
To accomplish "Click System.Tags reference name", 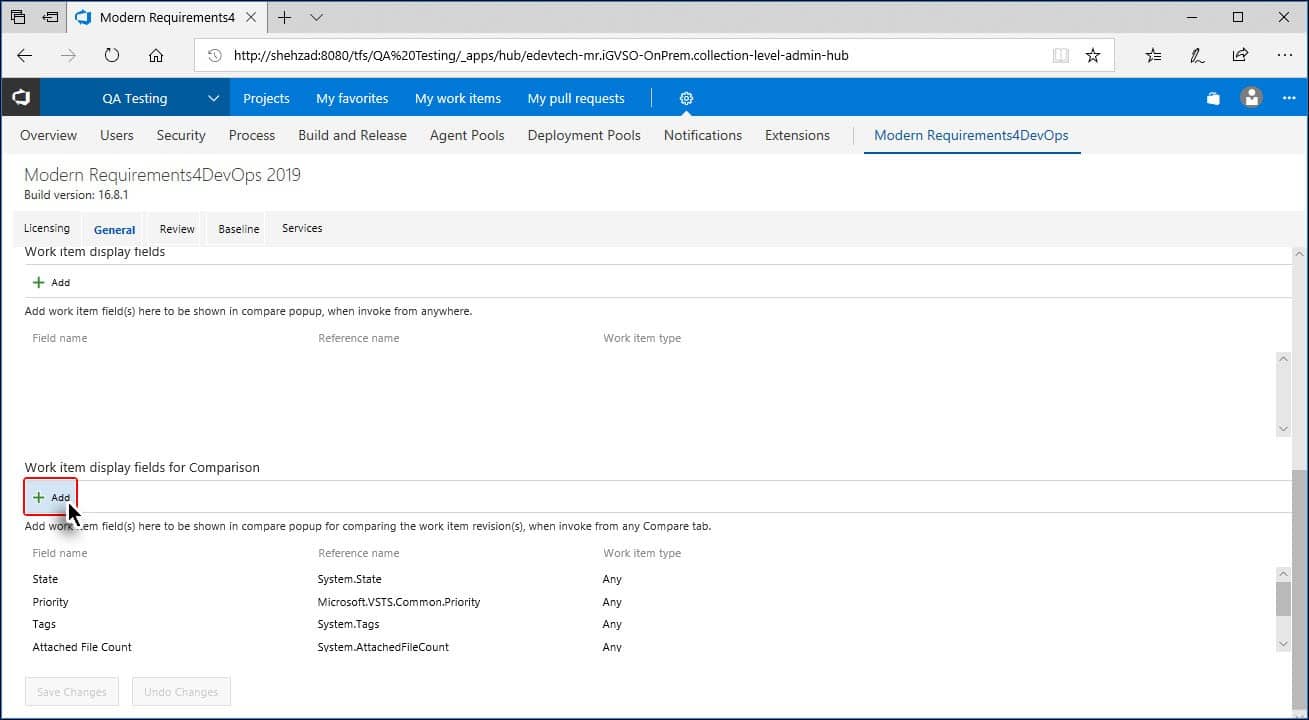I will tap(349, 624).
